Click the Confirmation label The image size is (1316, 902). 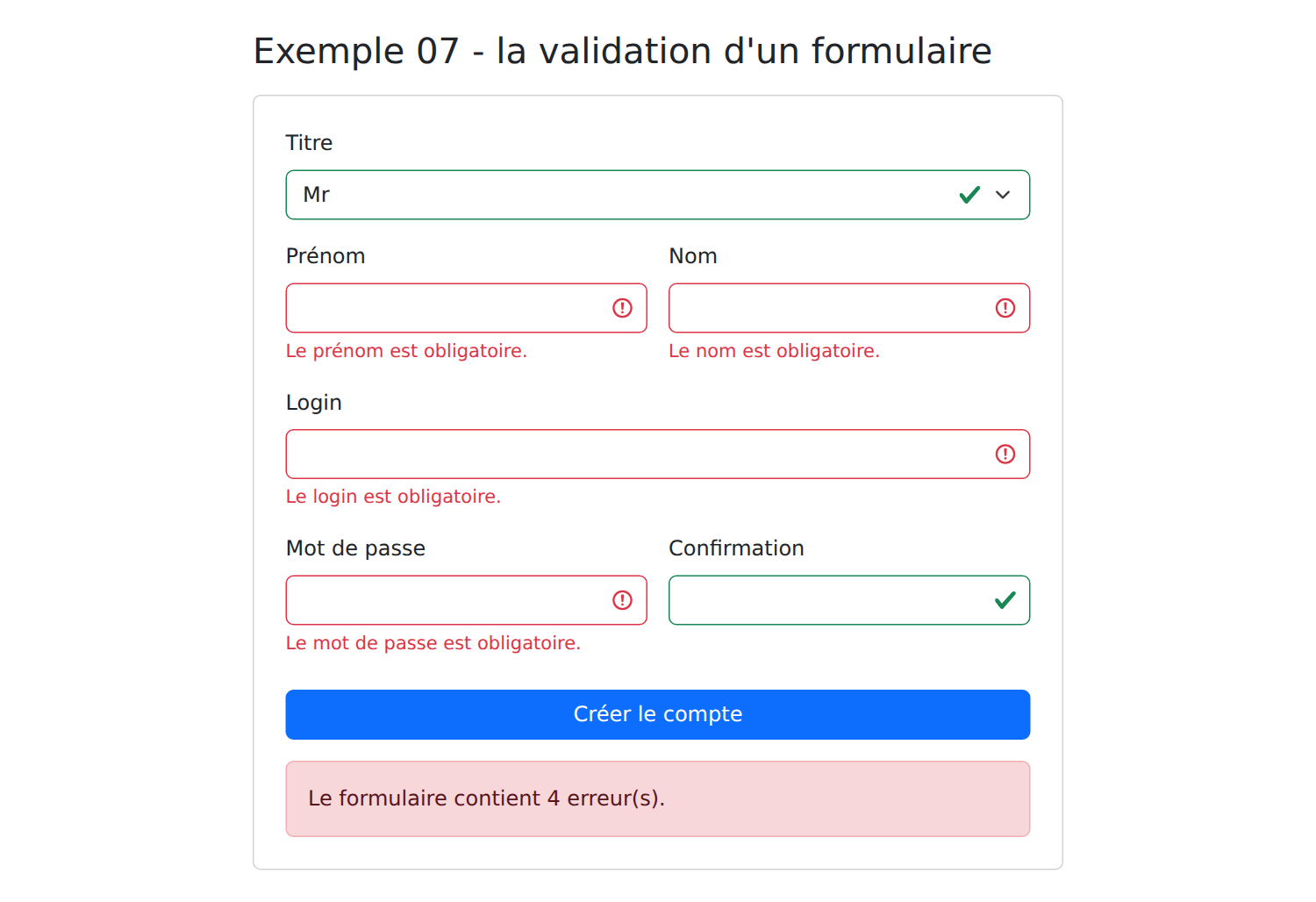(736, 548)
